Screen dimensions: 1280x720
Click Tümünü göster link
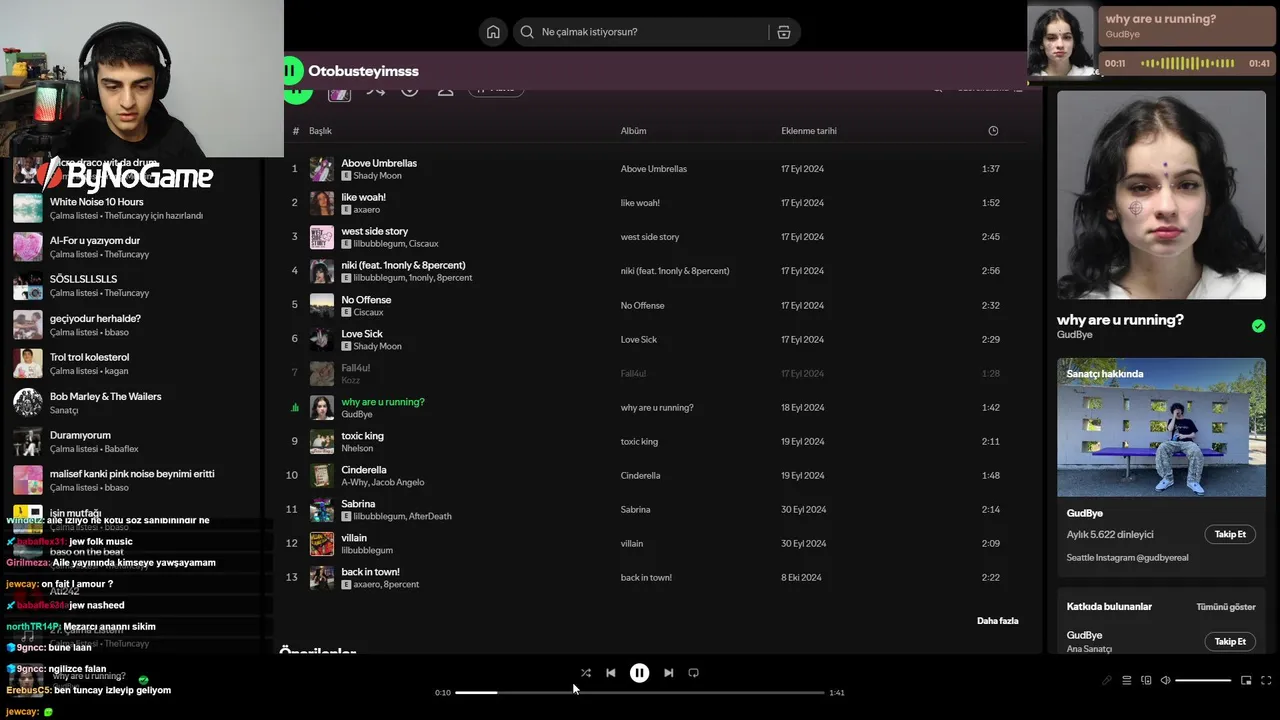pos(1226,607)
